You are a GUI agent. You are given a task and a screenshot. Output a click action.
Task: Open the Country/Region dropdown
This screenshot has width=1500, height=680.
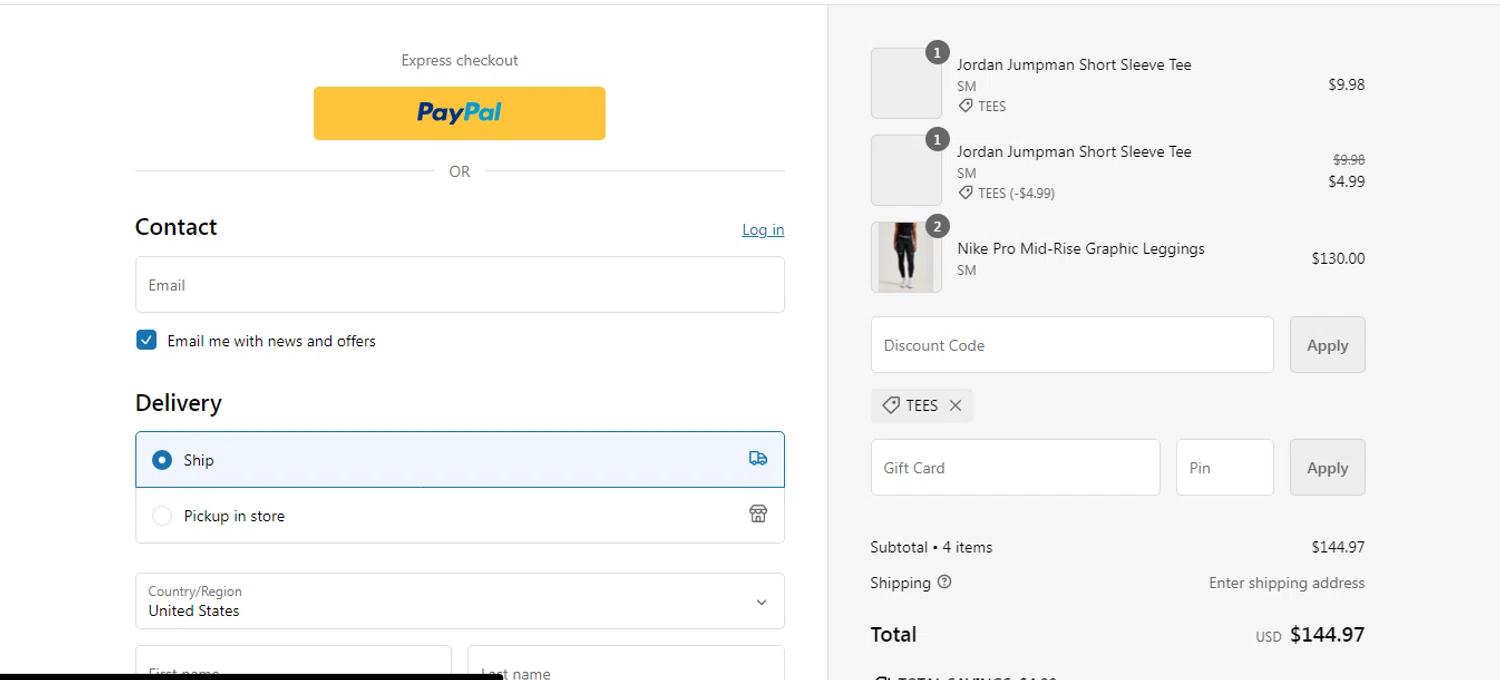tap(459, 601)
